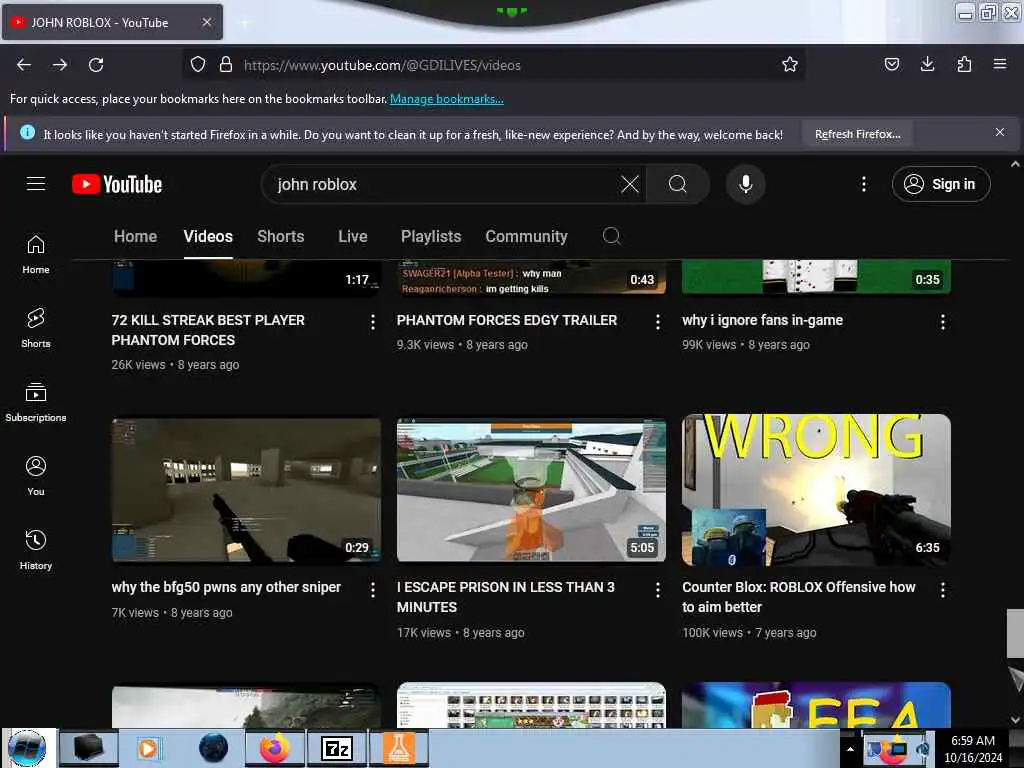The height and width of the screenshot is (768, 1024).
Task: Open why i ignore fans in-game title
Action: tap(762, 320)
